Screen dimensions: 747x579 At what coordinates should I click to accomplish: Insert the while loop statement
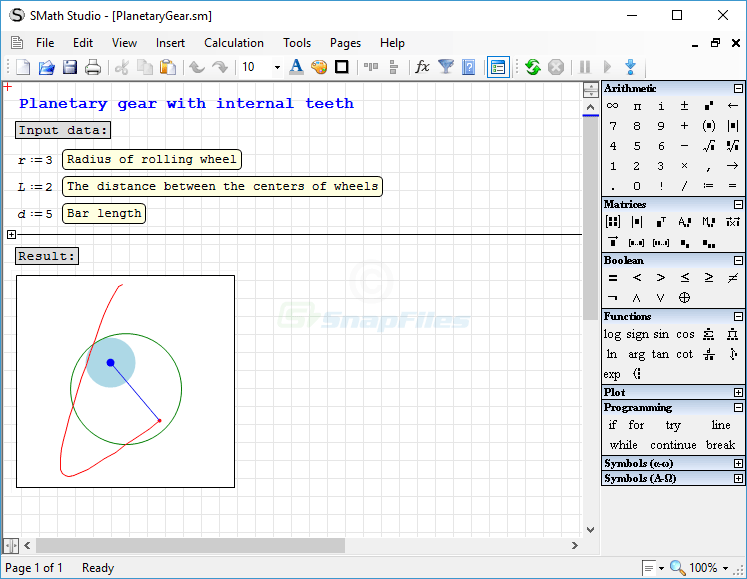tap(624, 445)
